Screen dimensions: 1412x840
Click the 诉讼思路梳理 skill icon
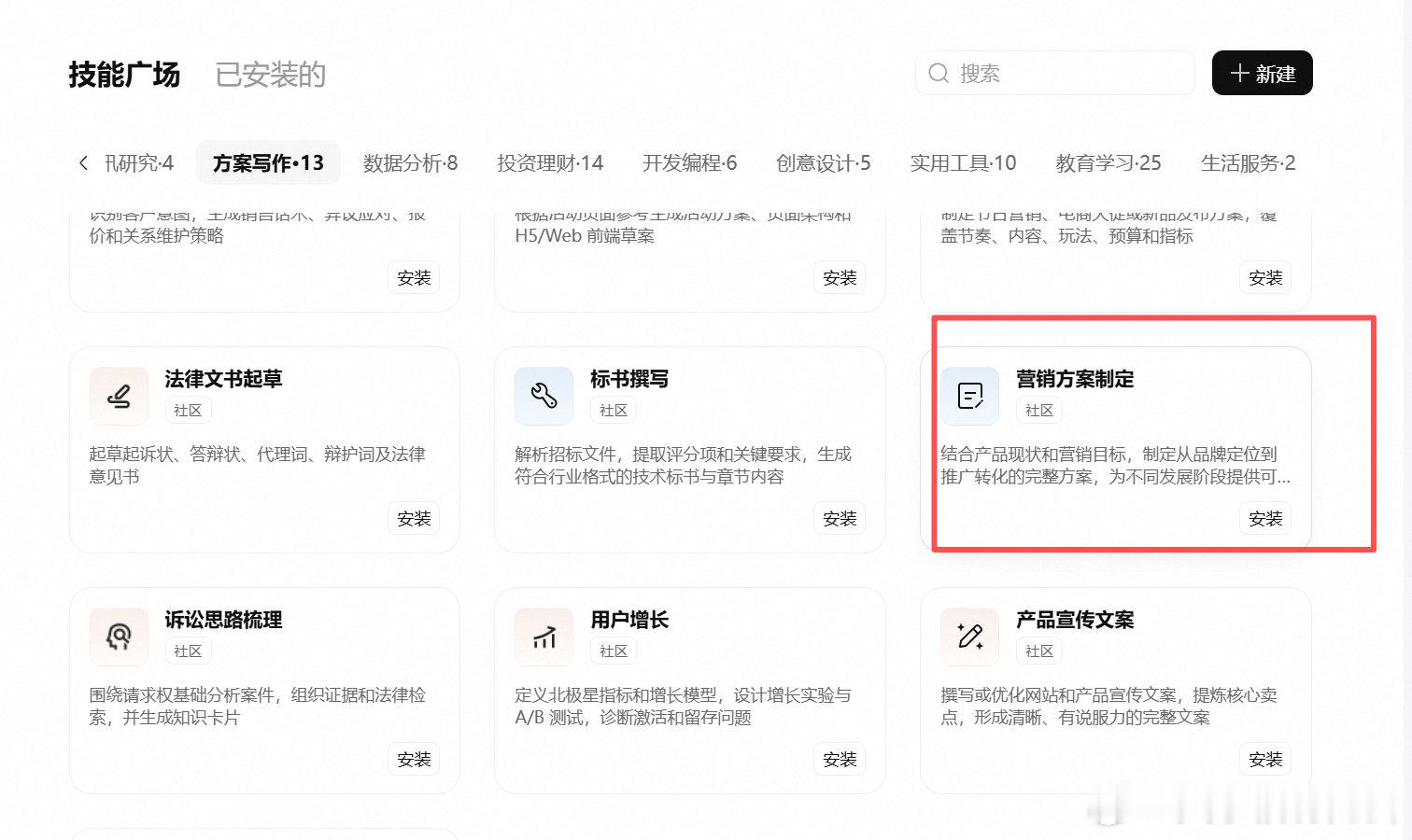(x=119, y=637)
